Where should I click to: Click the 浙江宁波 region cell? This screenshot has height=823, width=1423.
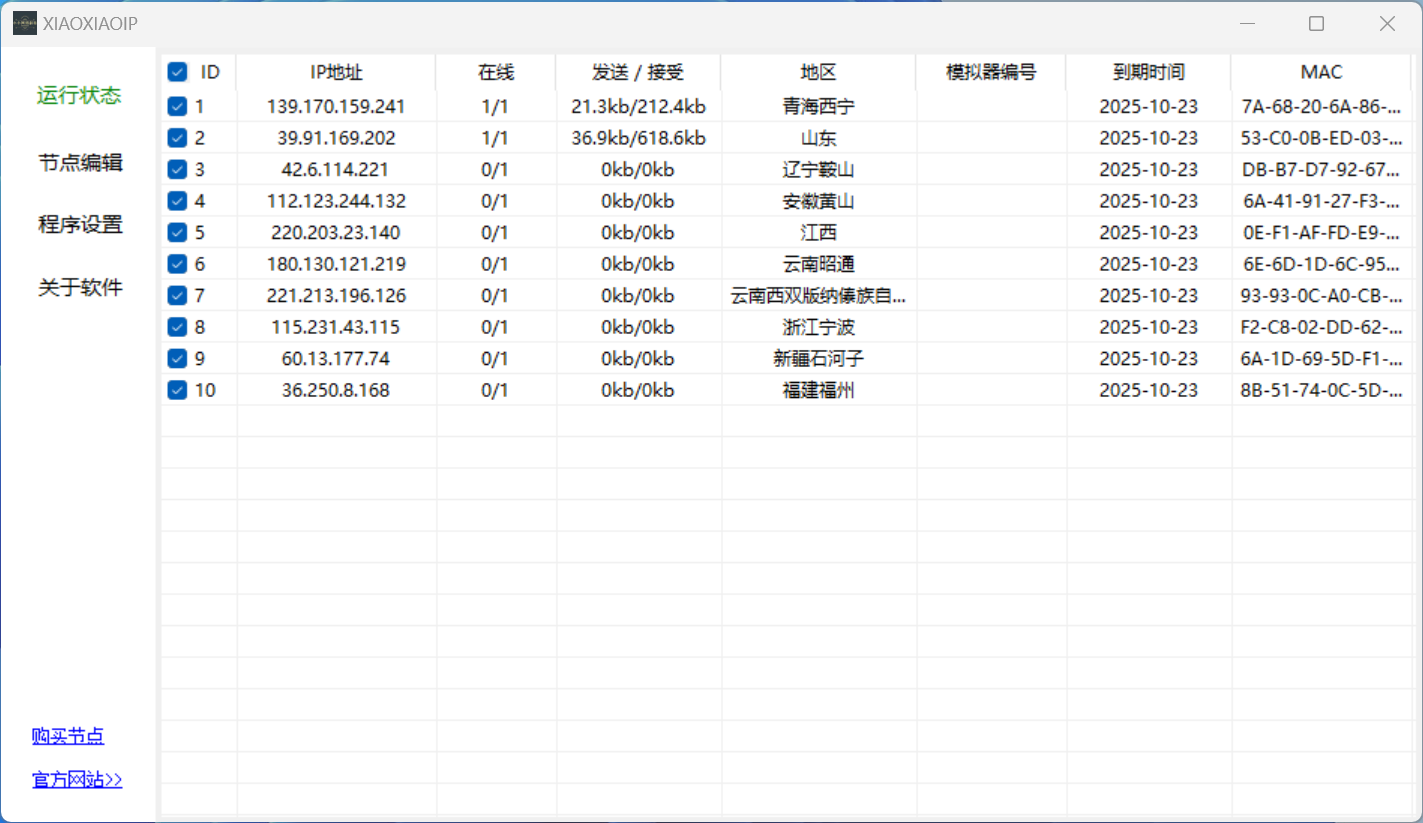(x=818, y=327)
